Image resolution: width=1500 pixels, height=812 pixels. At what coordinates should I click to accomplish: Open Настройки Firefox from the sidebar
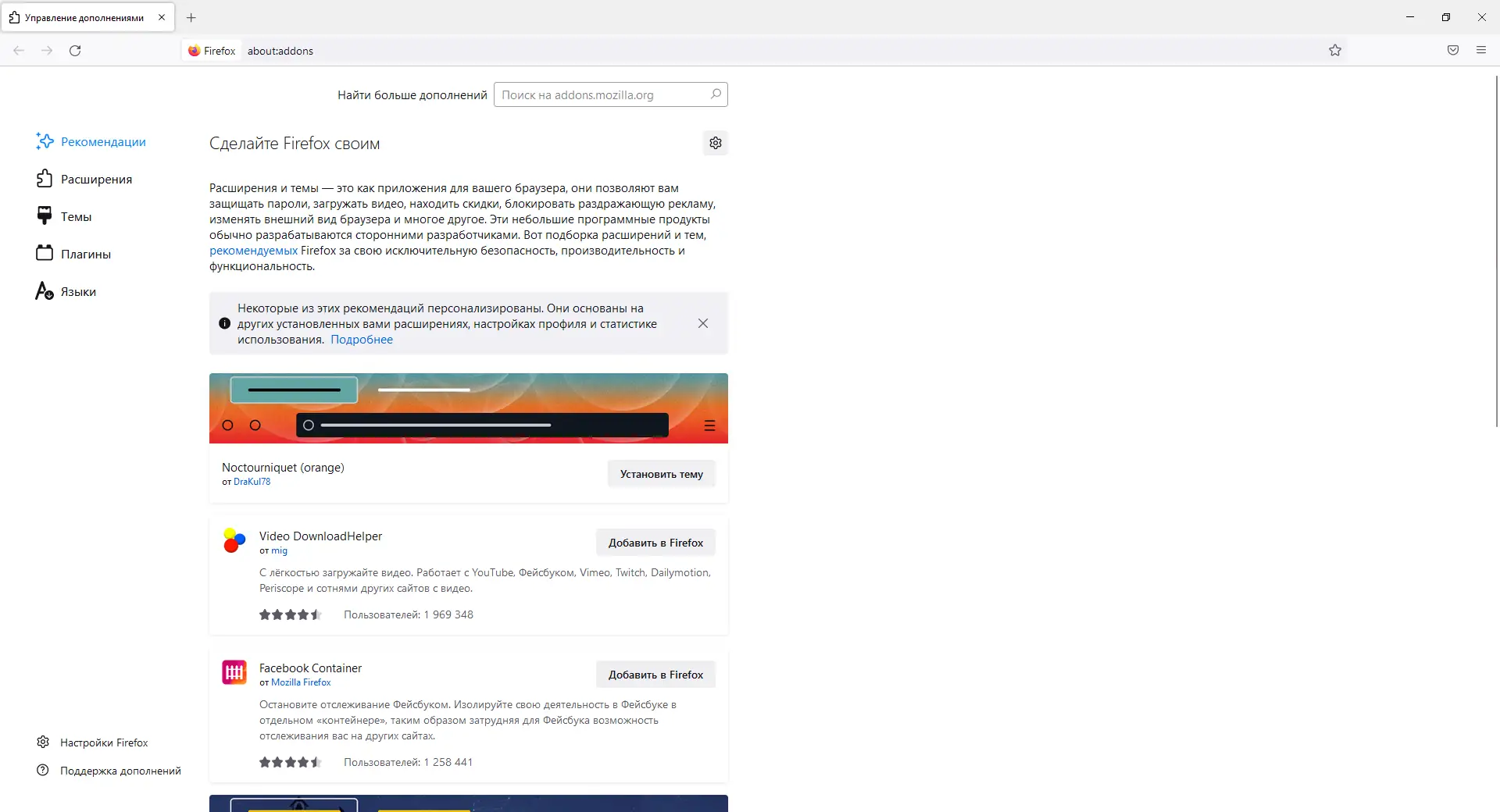pyautogui.click(x=105, y=742)
